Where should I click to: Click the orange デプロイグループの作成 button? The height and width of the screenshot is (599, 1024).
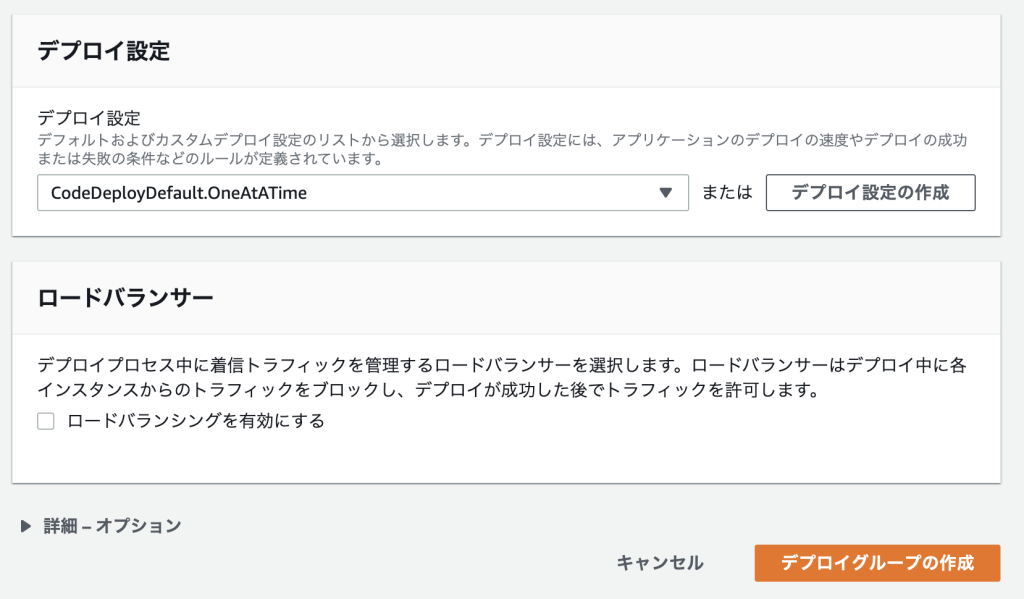click(x=877, y=562)
